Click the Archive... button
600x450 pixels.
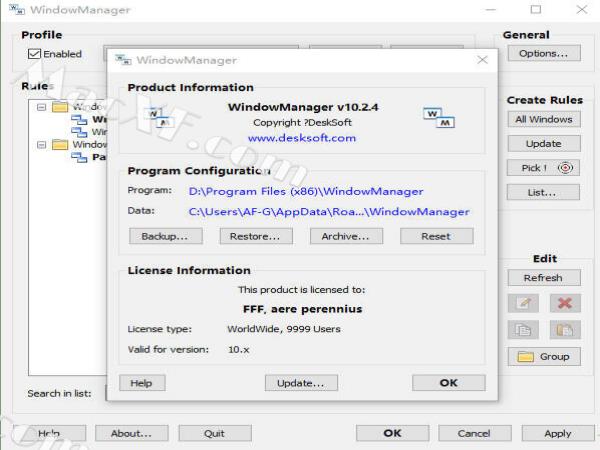coord(346,236)
